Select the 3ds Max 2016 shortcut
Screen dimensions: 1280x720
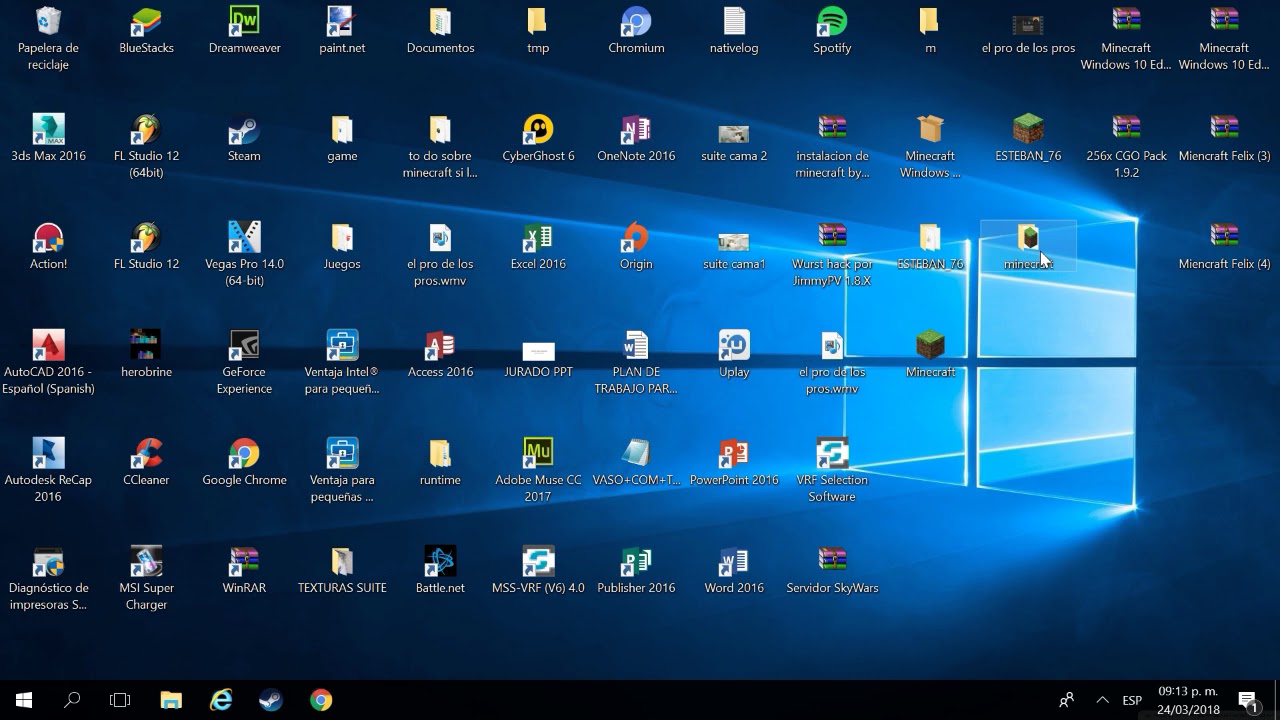pos(48,138)
